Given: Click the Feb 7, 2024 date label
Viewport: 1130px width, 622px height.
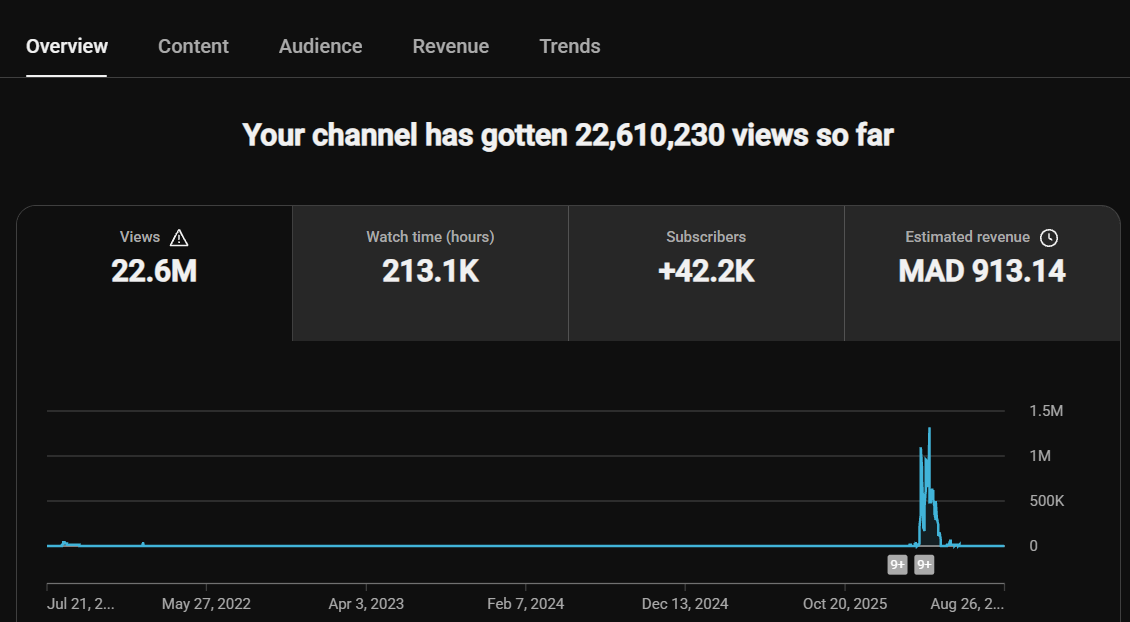Looking at the screenshot, I should [x=525, y=604].
